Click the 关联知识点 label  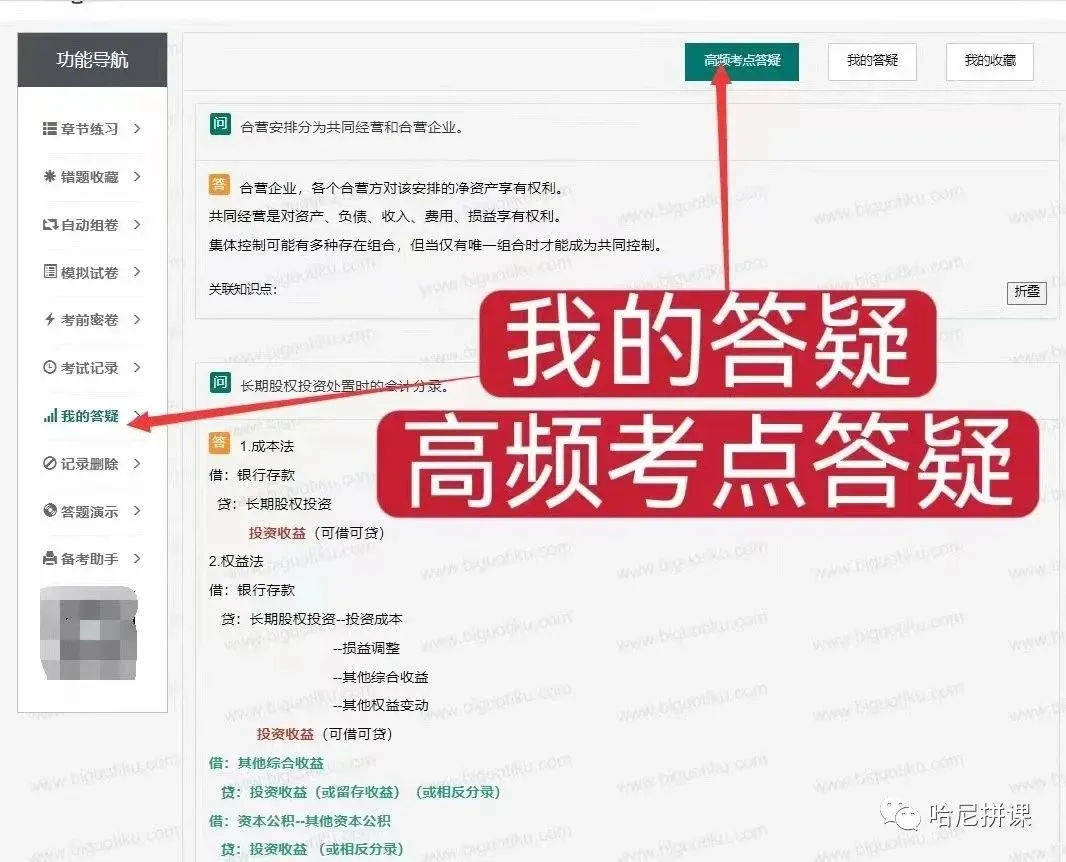[243, 289]
